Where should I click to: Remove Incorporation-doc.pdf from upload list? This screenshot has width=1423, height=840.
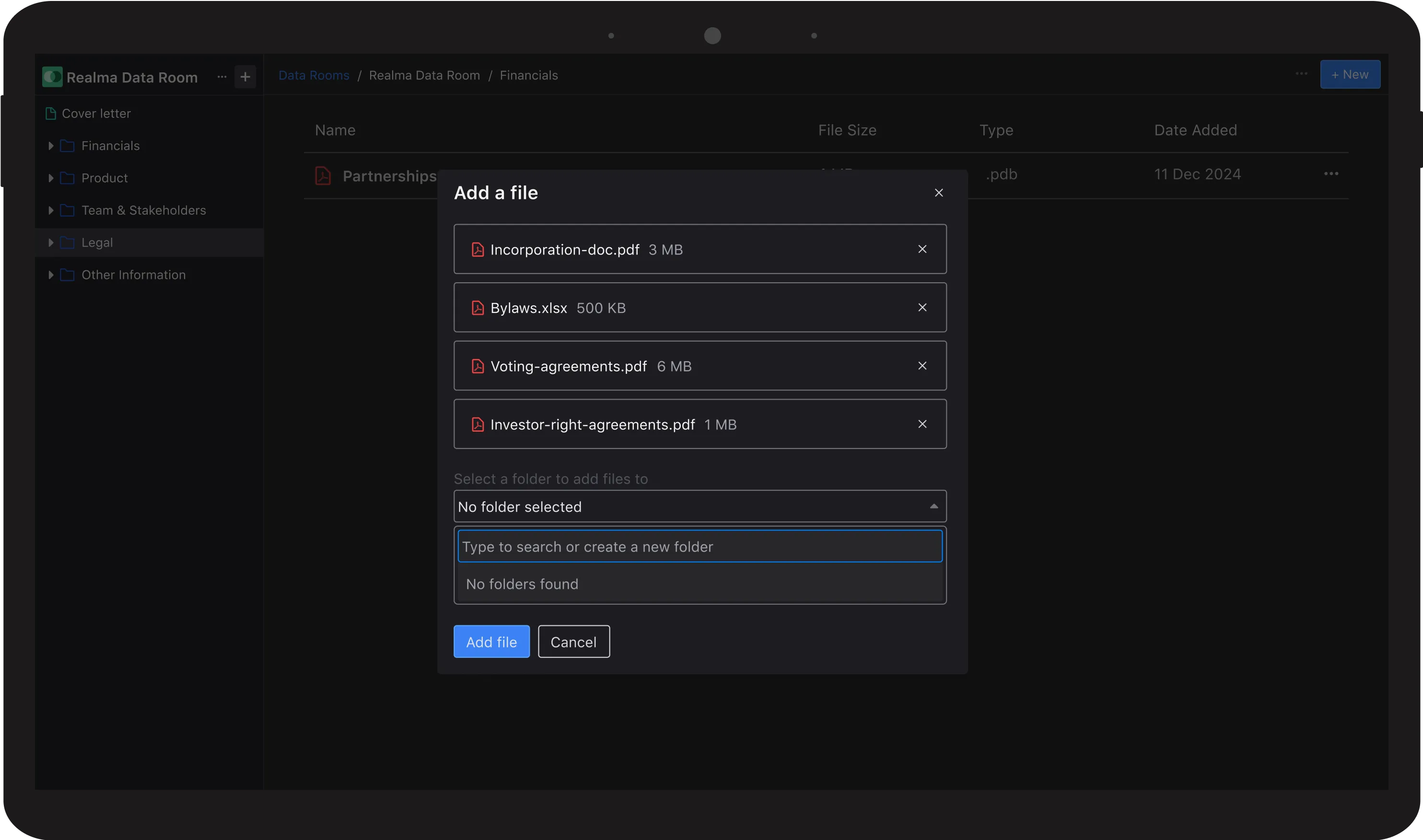922,249
